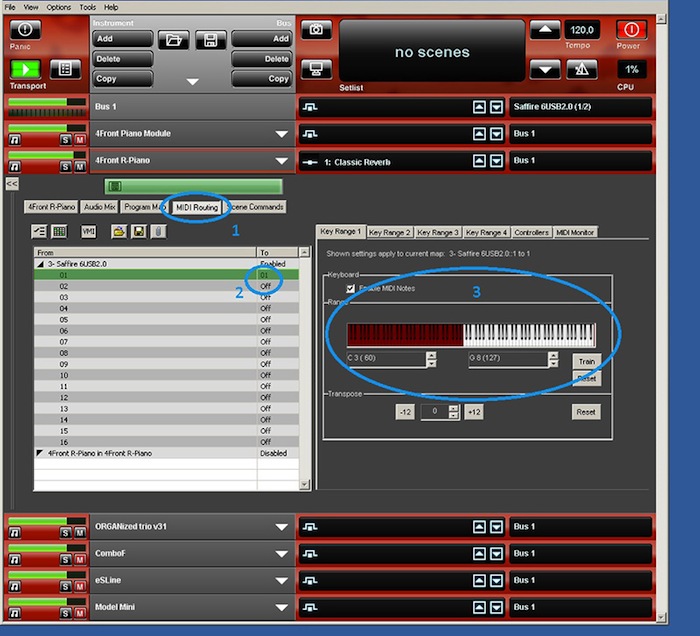Click the camera scene snapshot icon
Screen dimensions: 700x636
[x=316, y=30]
